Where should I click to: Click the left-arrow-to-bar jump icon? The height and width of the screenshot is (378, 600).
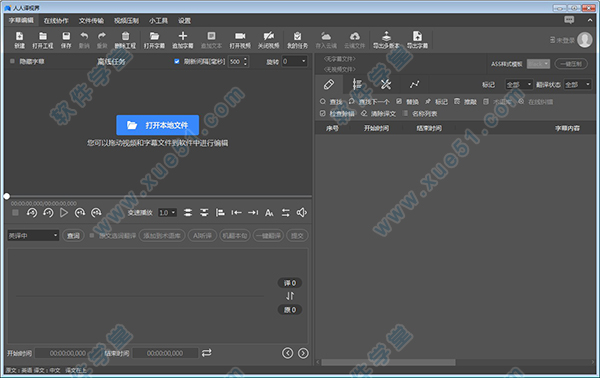point(236,213)
